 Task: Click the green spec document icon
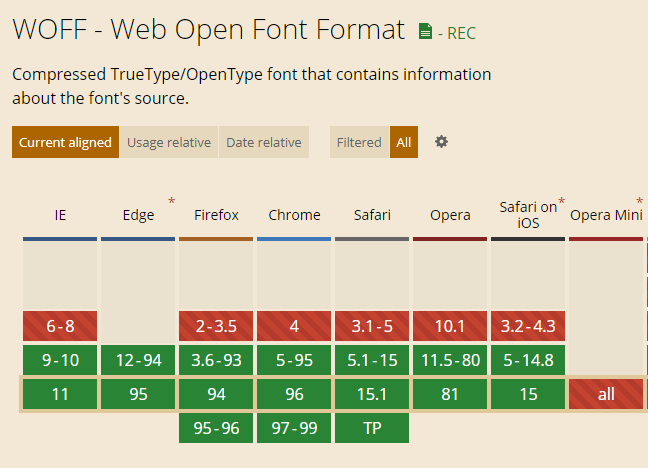tap(425, 31)
